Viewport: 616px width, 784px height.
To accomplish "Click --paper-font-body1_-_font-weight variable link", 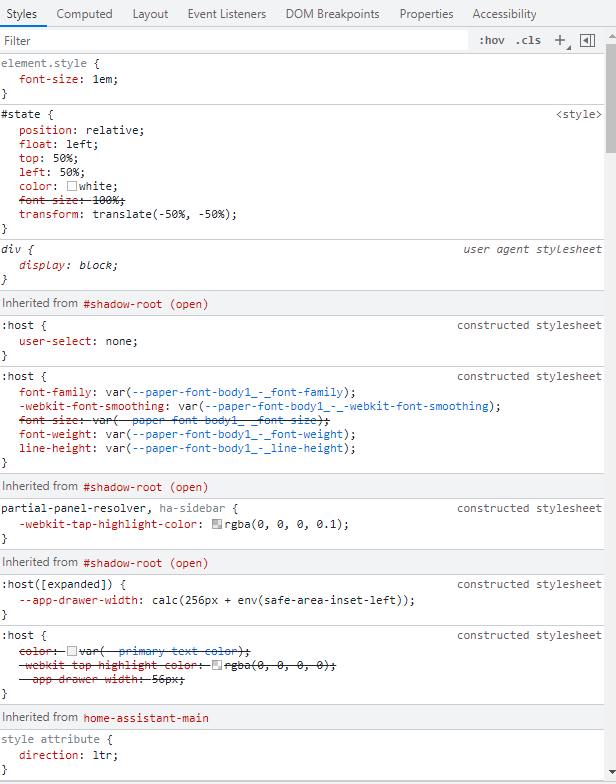I will click(238, 434).
